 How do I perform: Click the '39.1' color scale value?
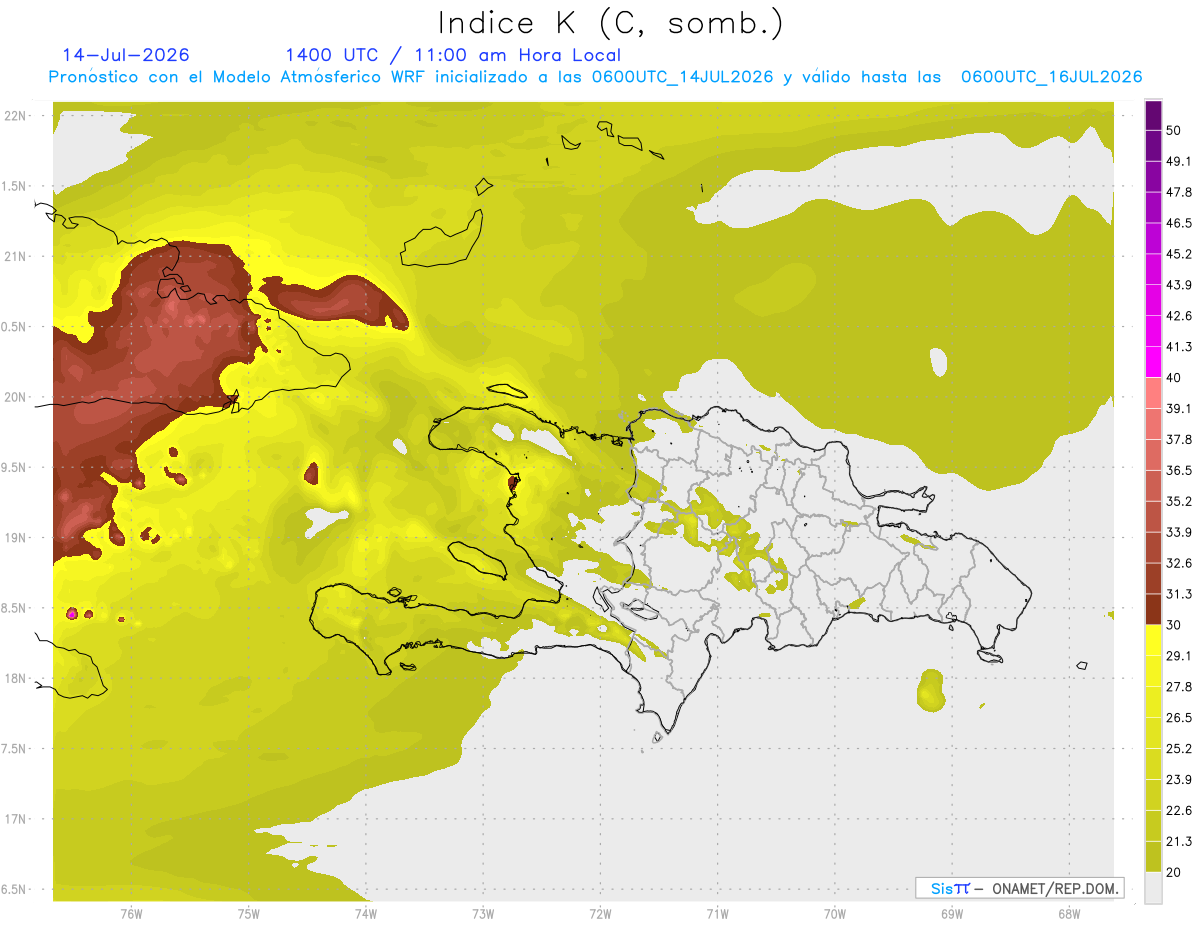click(x=1179, y=408)
